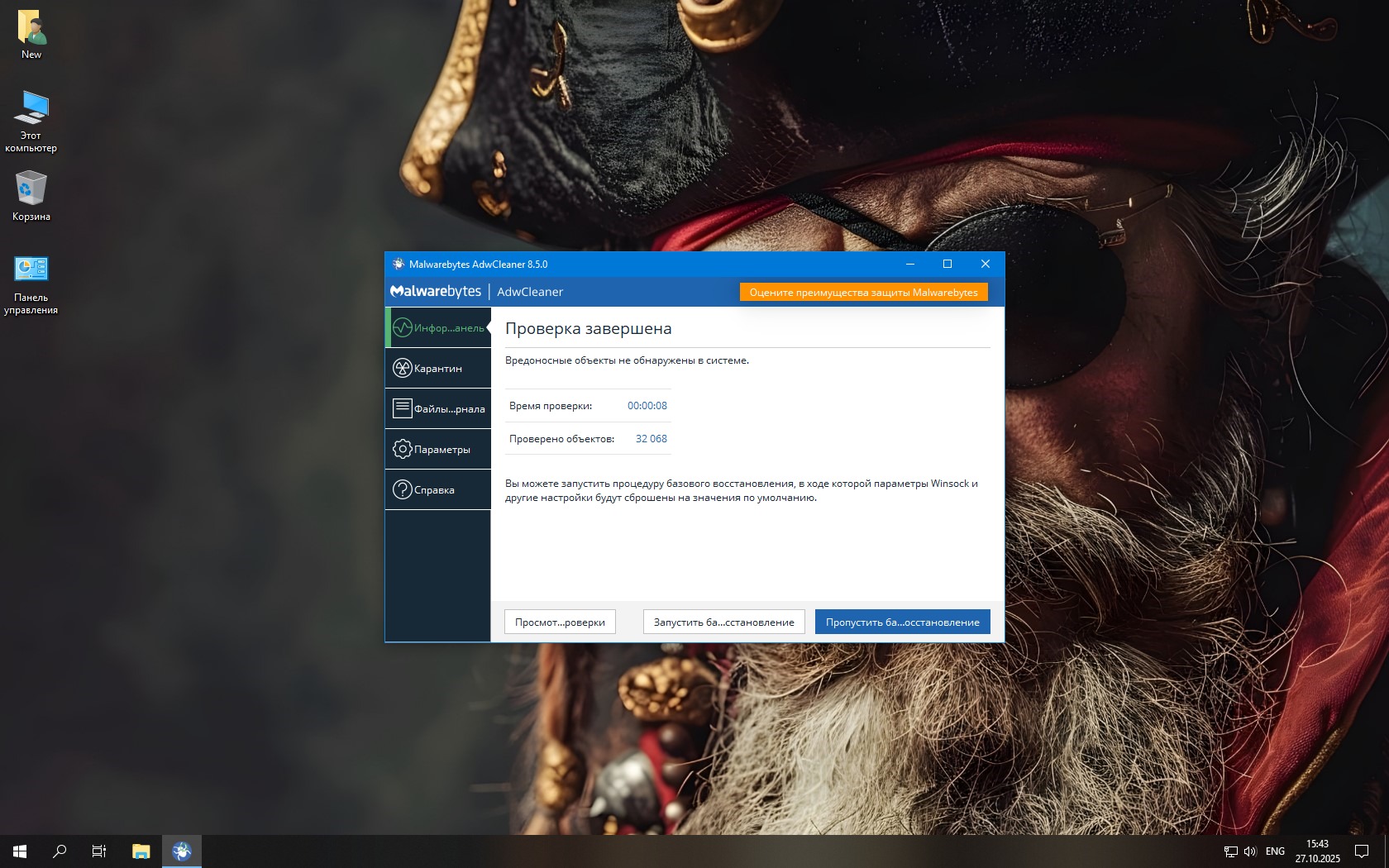Click the network icon in system tray

point(1230,851)
